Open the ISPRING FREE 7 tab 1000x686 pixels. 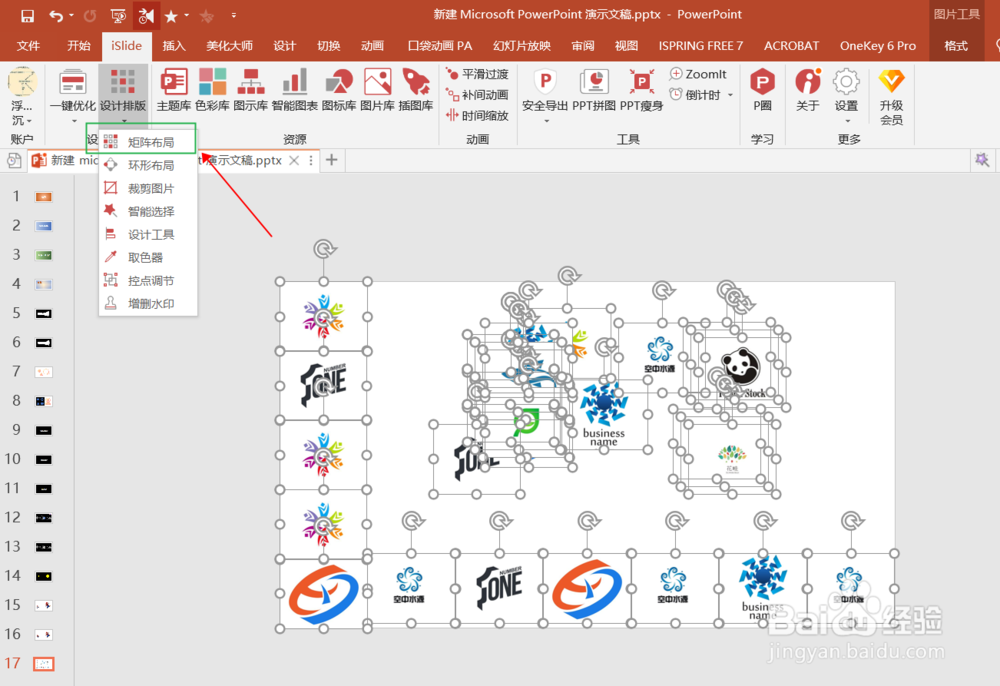pos(701,46)
